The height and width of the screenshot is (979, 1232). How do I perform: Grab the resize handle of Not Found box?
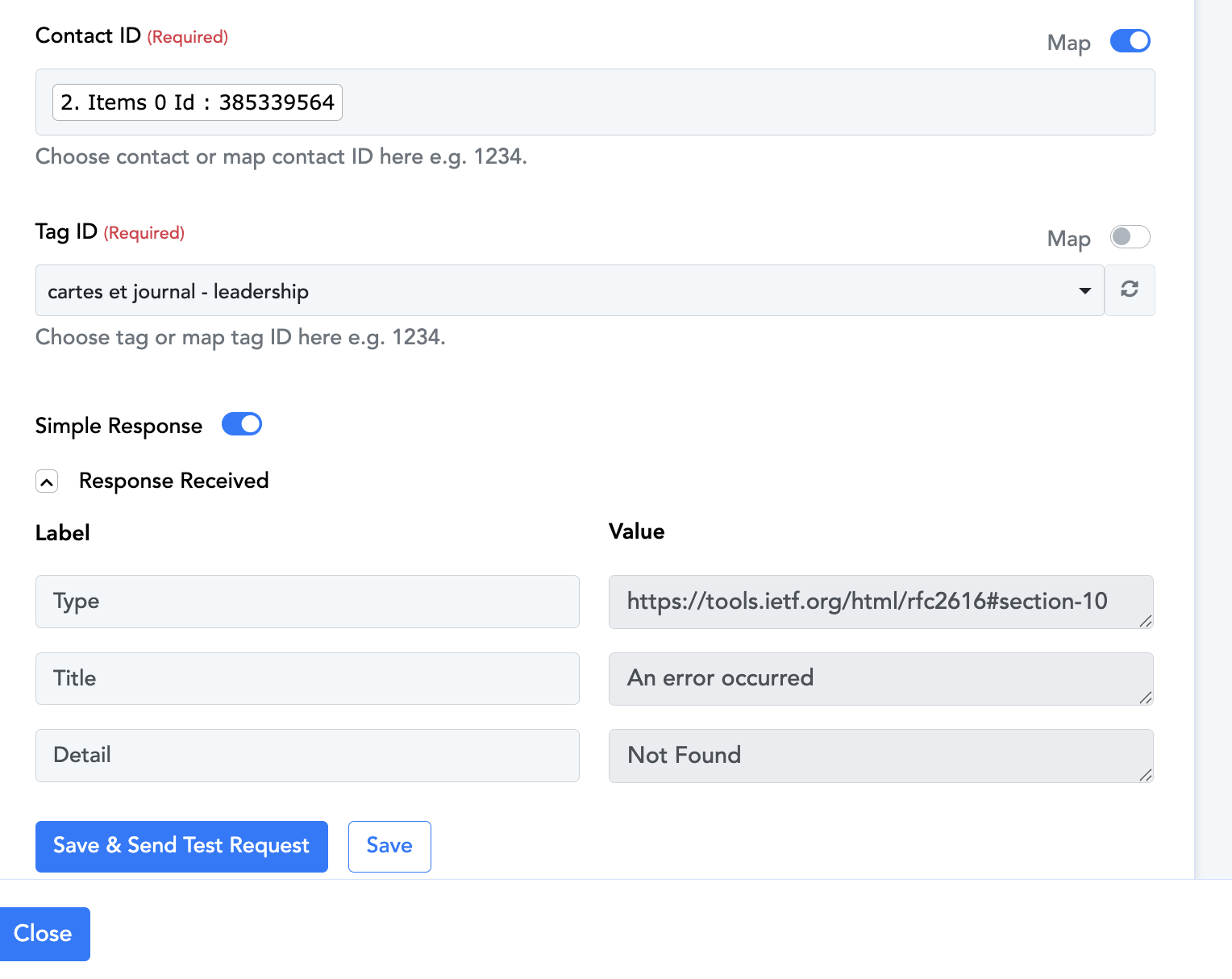[x=1146, y=775]
